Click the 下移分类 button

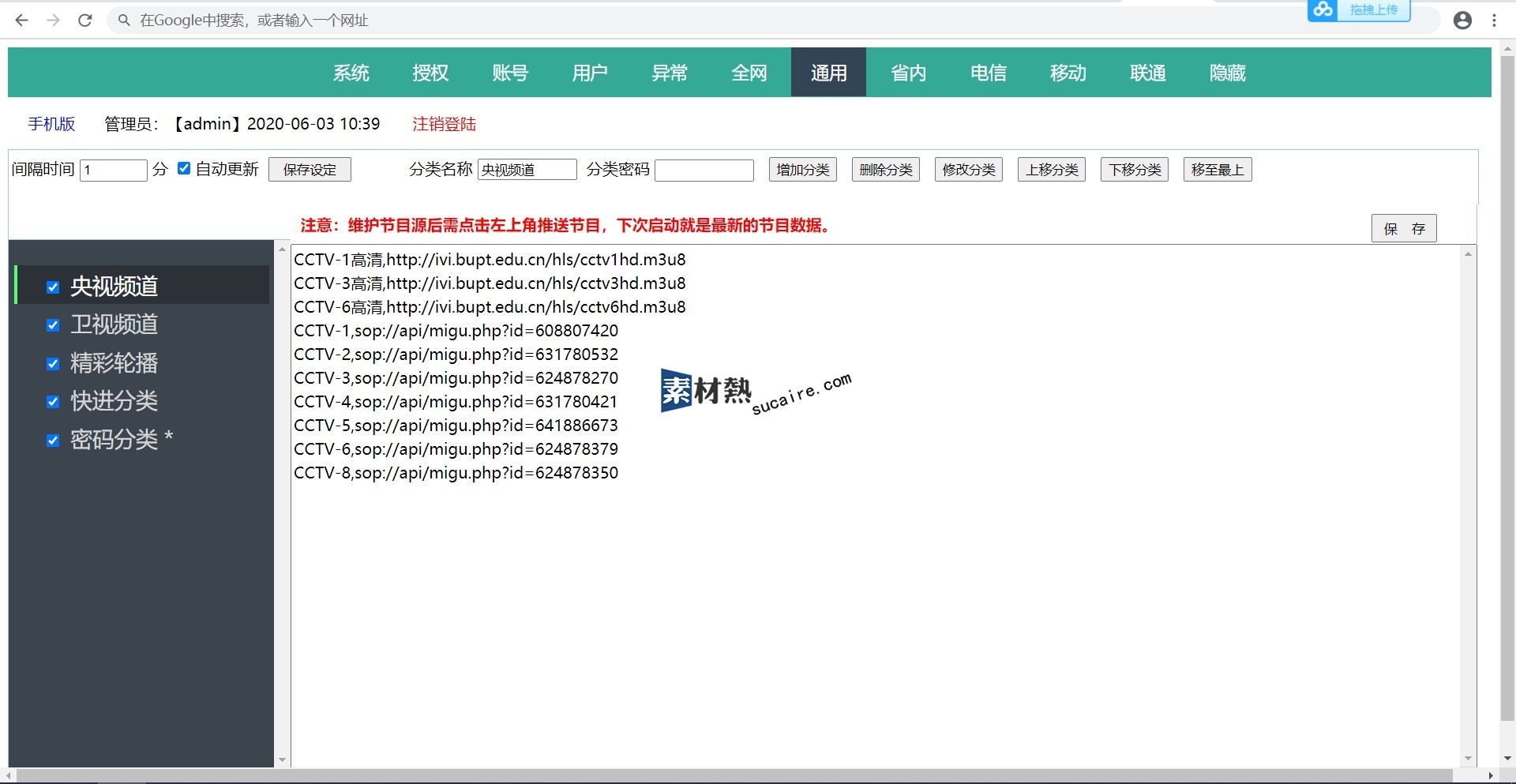(x=1135, y=170)
